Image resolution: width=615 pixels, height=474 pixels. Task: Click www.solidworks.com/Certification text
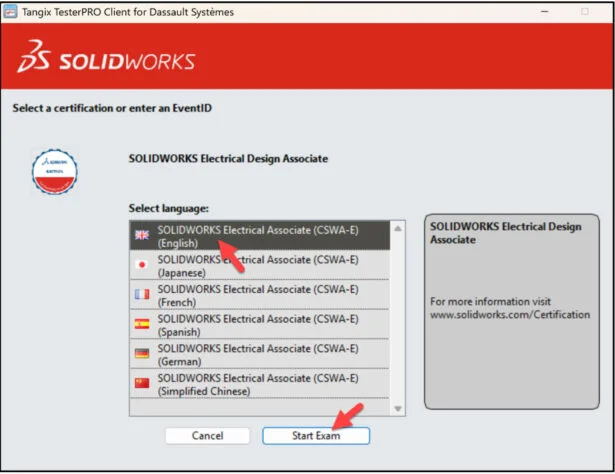pos(510,314)
